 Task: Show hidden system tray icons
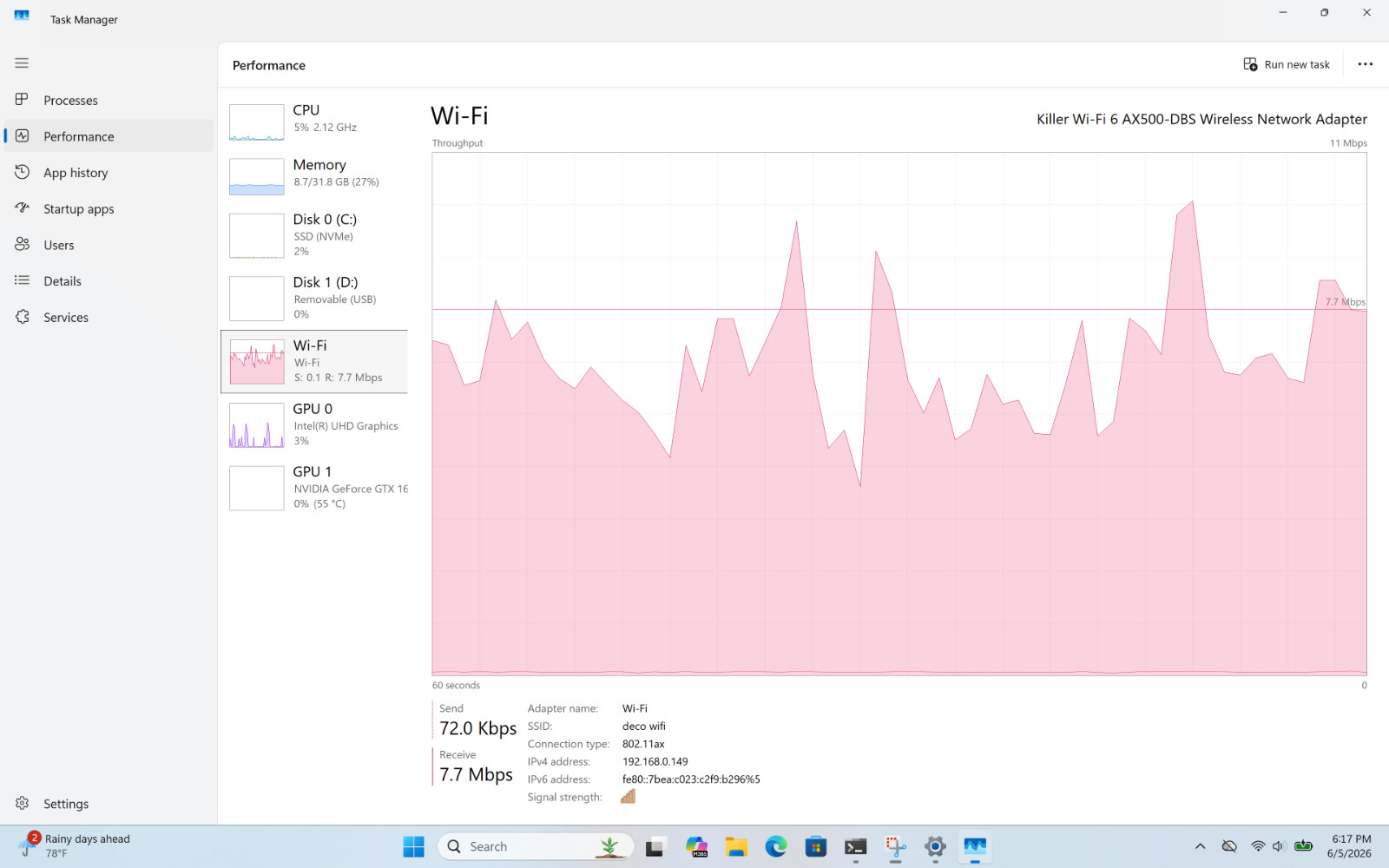click(x=1201, y=846)
